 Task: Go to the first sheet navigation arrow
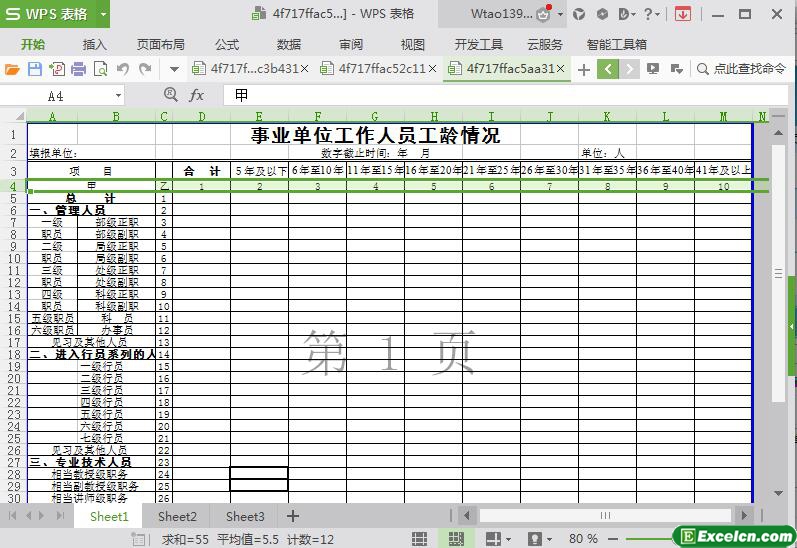pyautogui.click(x=12, y=516)
